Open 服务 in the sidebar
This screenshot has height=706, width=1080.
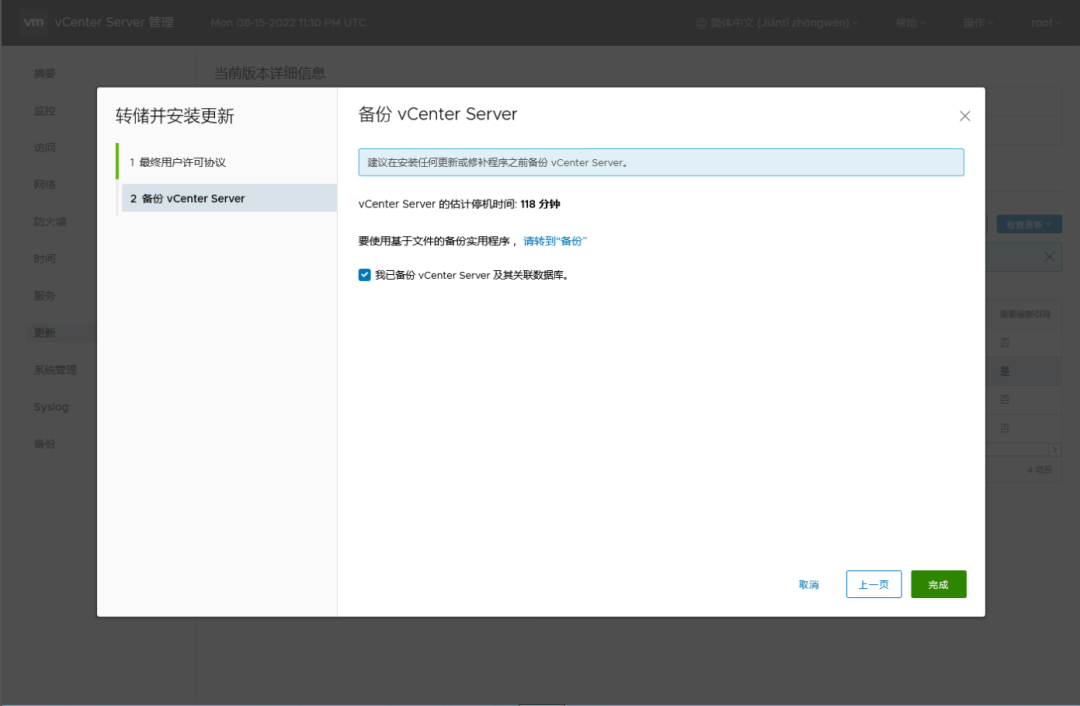point(45,295)
